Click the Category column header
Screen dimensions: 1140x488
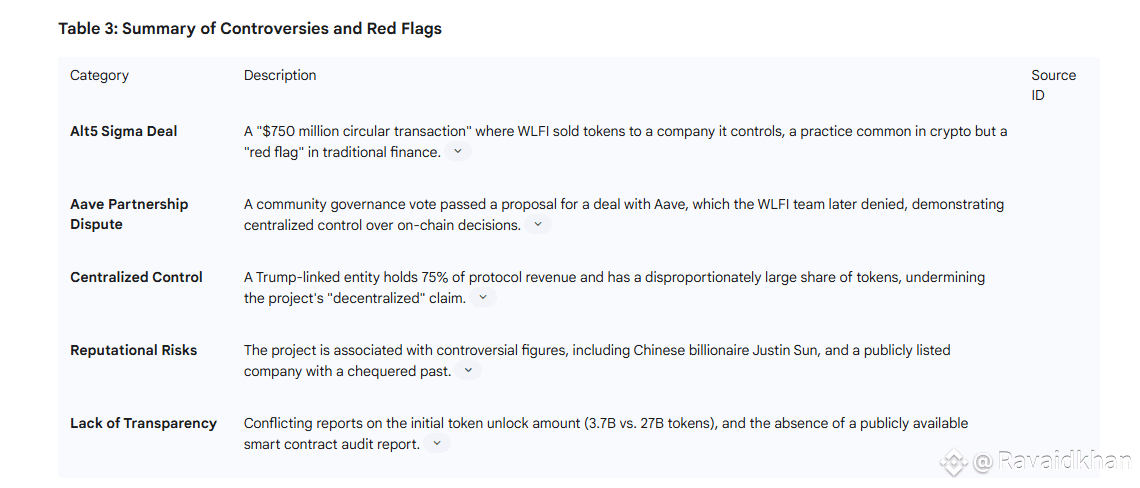pyautogui.click(x=100, y=76)
